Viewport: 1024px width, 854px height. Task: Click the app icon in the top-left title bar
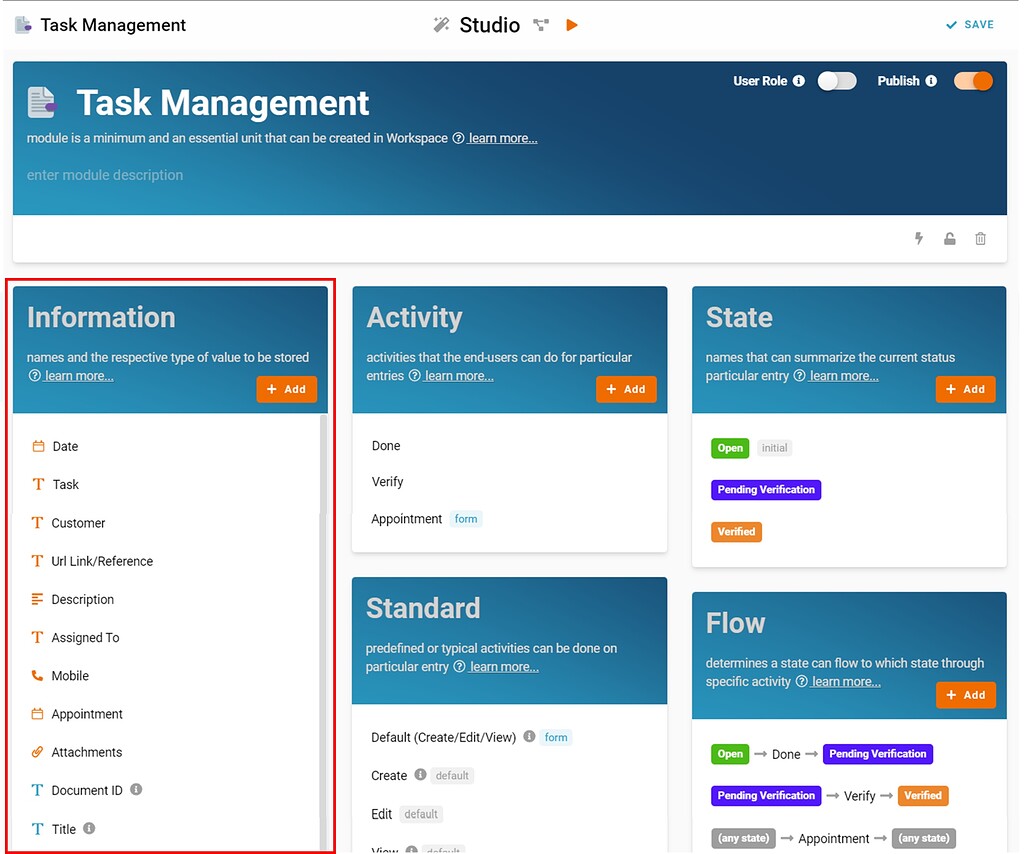coord(22,24)
